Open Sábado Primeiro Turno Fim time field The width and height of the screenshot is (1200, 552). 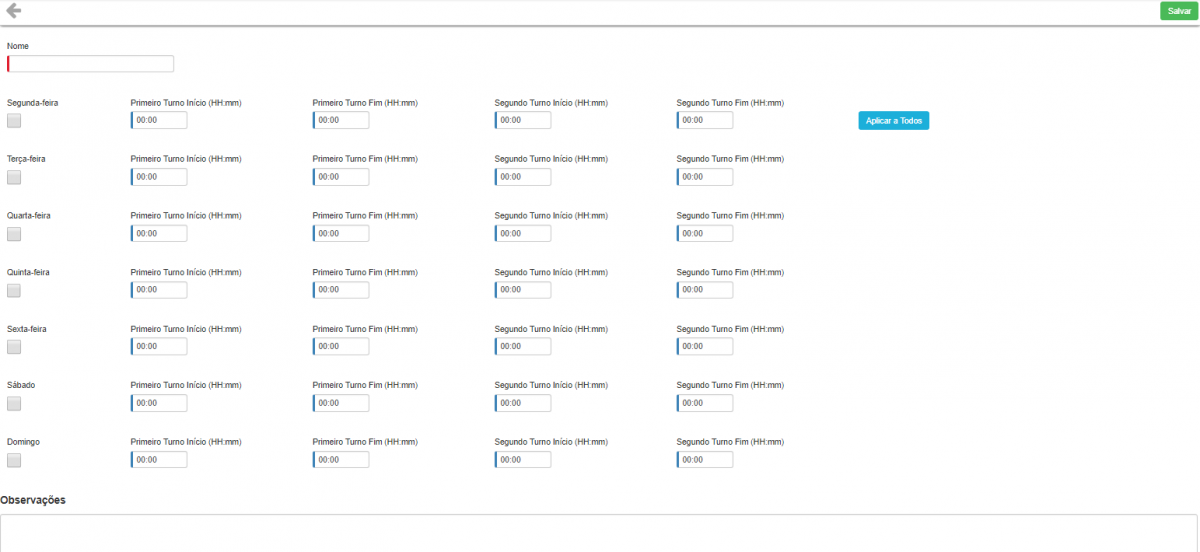point(341,403)
